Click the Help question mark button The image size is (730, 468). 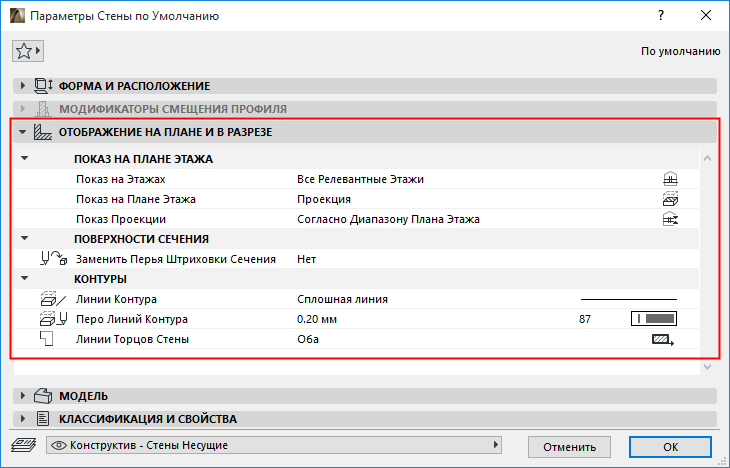(x=661, y=17)
